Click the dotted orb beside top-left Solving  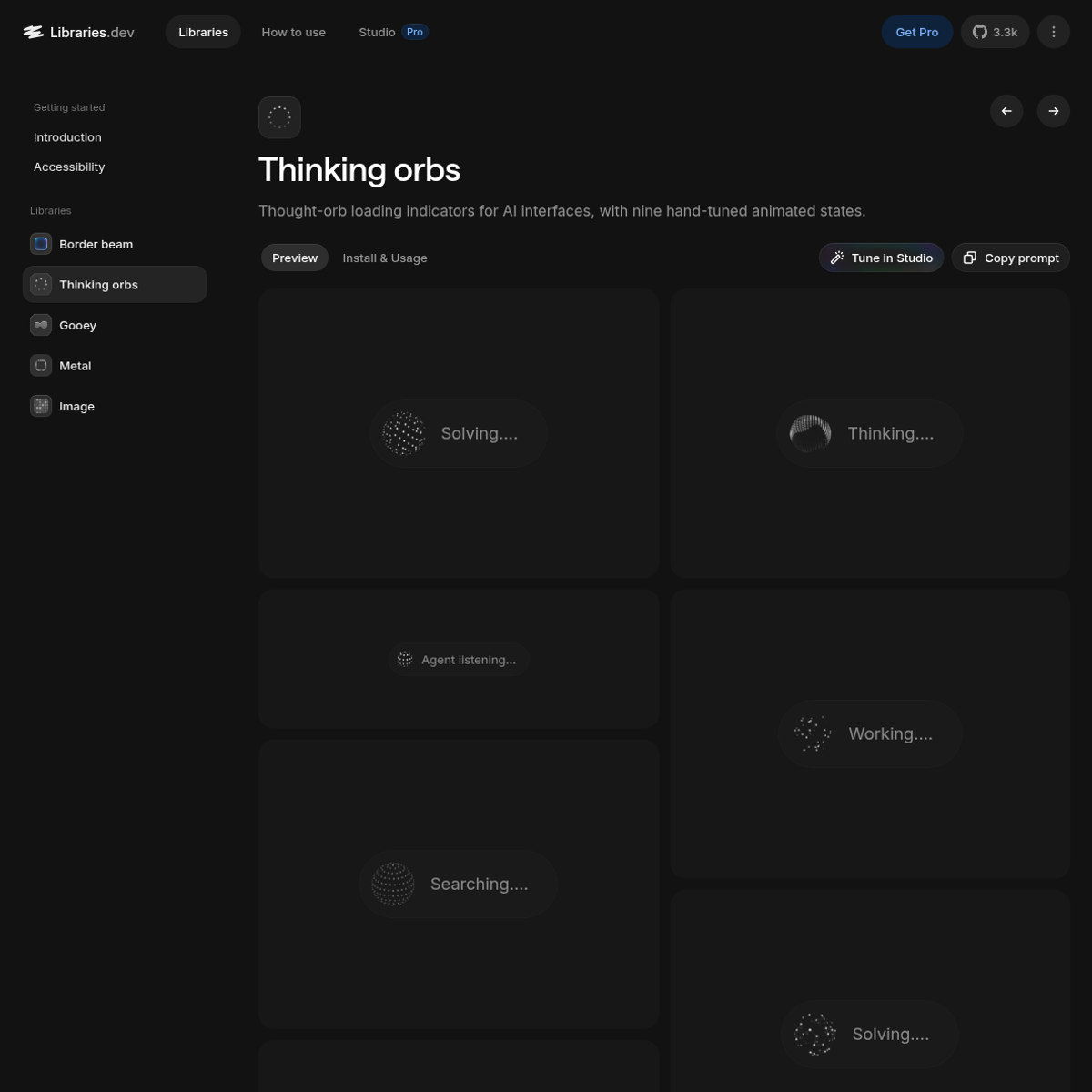404,433
